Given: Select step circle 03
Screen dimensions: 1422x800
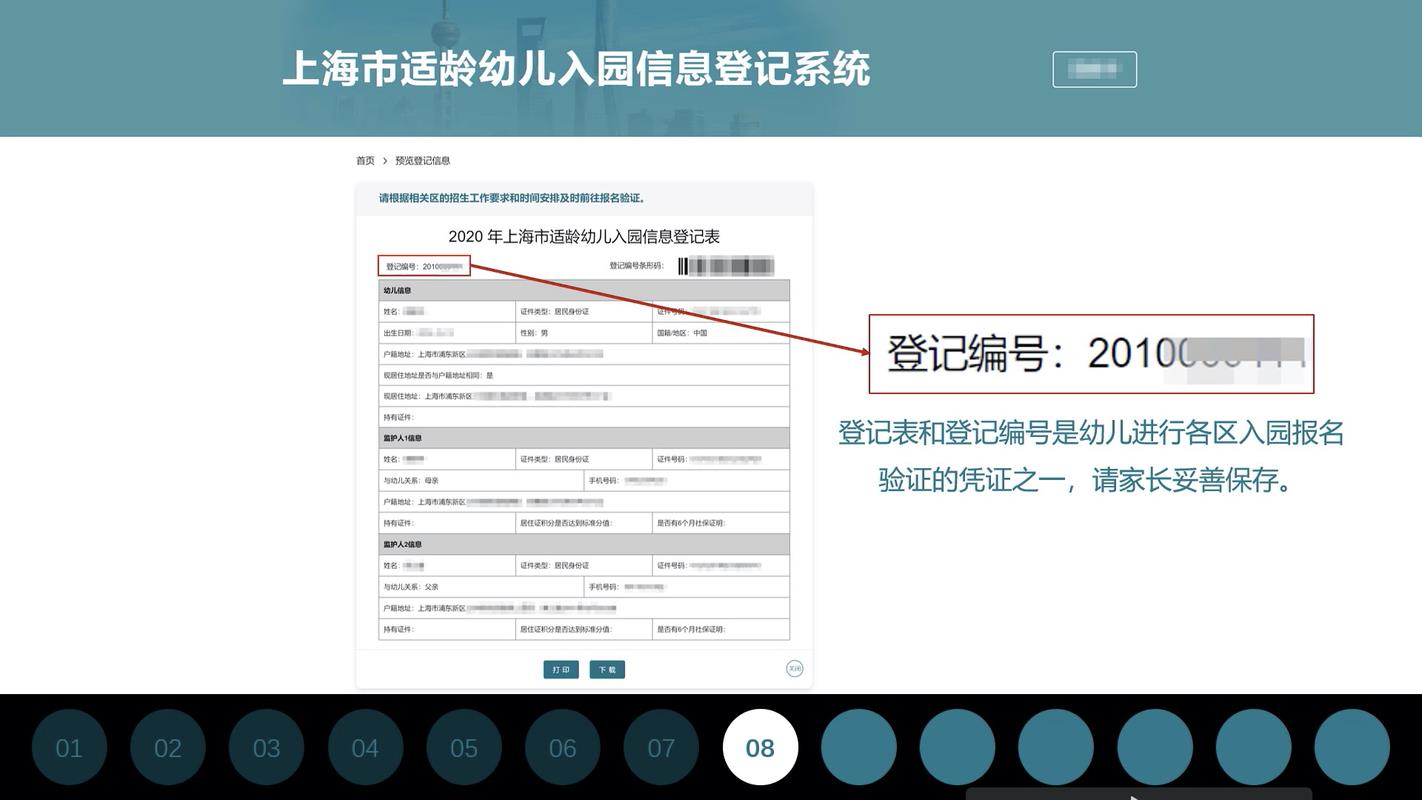Looking at the screenshot, I should (x=266, y=746).
